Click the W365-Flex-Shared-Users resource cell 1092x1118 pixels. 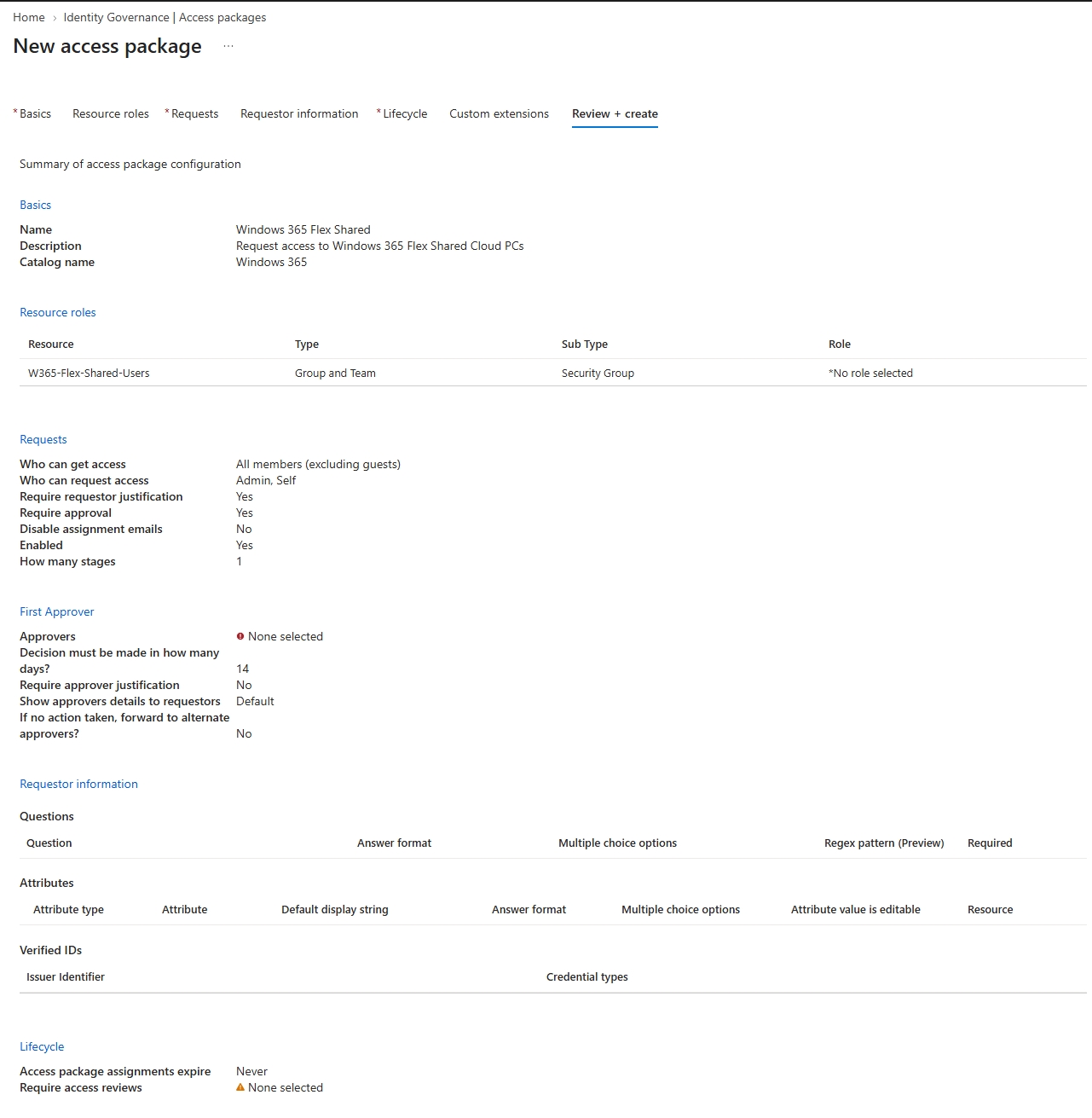point(89,373)
